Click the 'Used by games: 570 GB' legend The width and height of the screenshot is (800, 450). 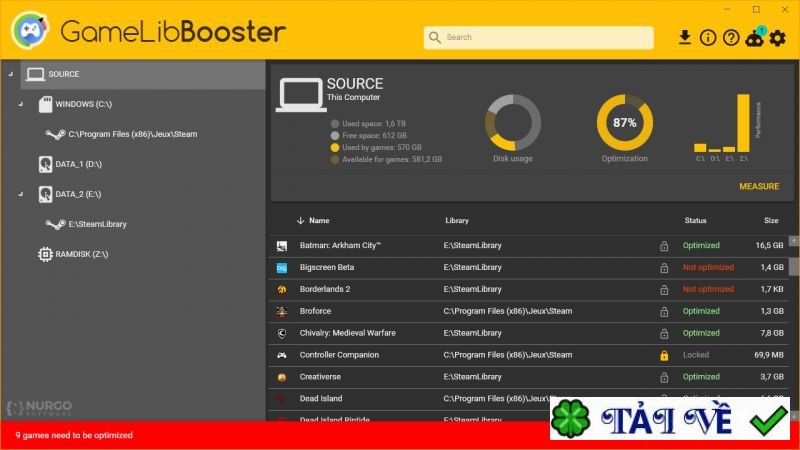tap(376, 147)
